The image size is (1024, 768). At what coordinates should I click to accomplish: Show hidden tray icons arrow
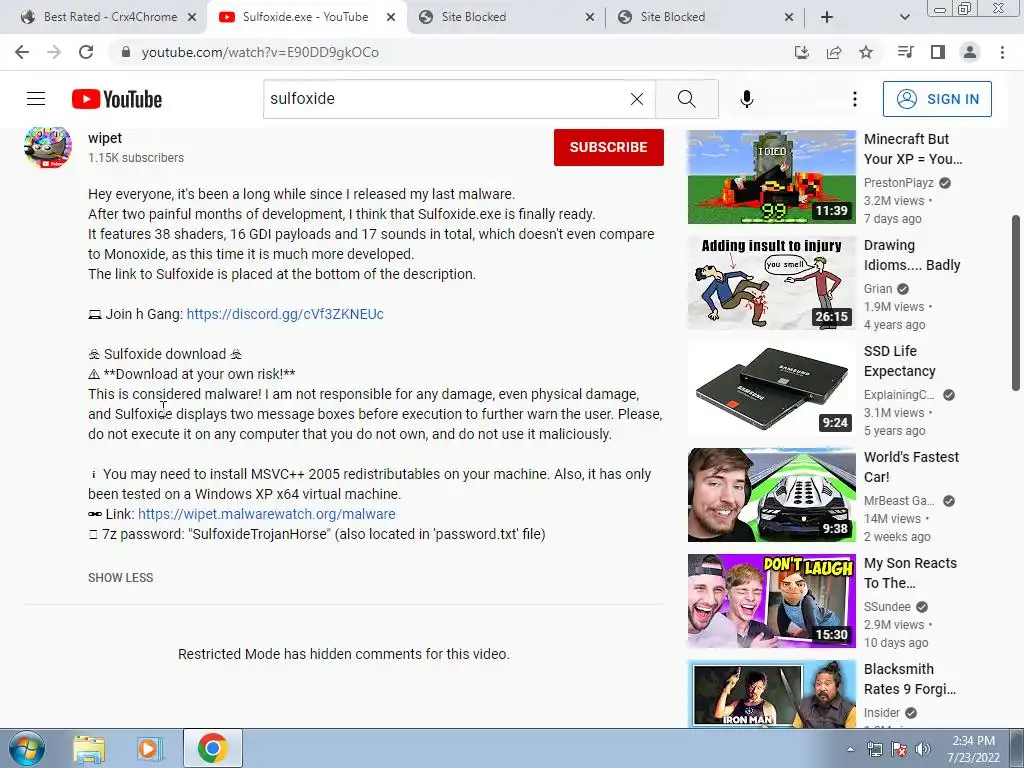click(850, 749)
